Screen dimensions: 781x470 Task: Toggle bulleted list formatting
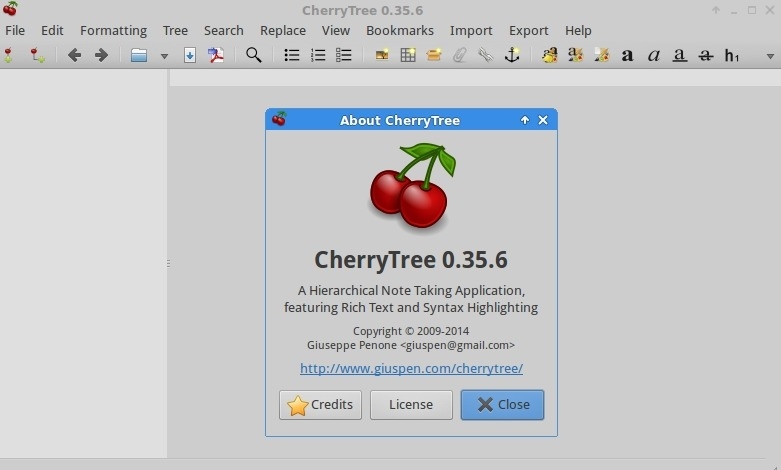pyautogui.click(x=292, y=55)
